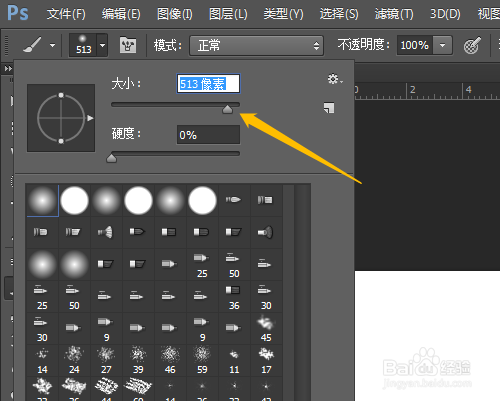The width and height of the screenshot is (500, 401).
Task: Collapse the brush preset picker dropdown arrow
Action: (x=102, y=45)
